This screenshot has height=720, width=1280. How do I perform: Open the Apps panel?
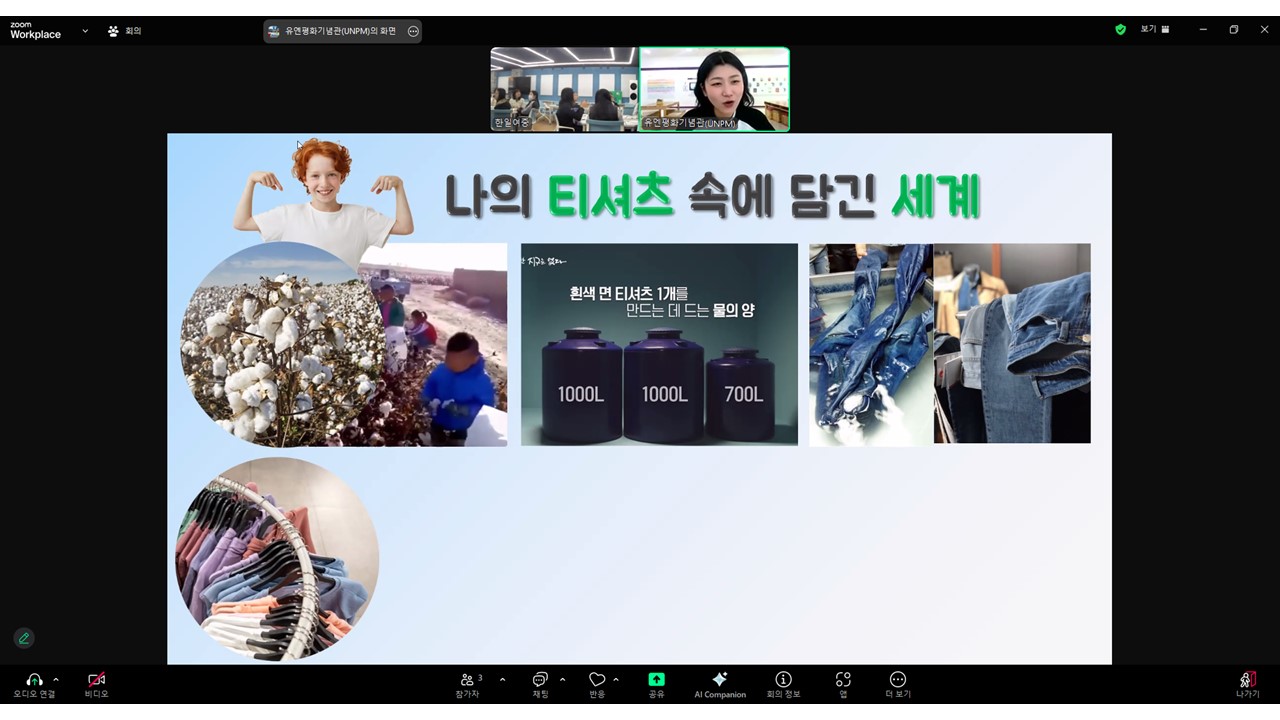(843, 680)
